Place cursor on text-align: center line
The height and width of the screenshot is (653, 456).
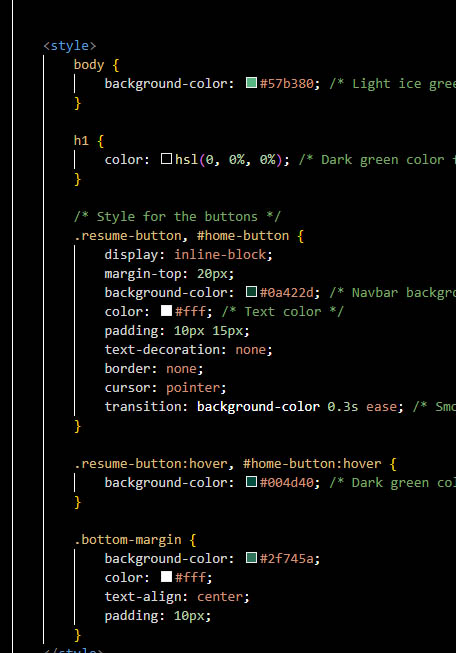coord(177,596)
